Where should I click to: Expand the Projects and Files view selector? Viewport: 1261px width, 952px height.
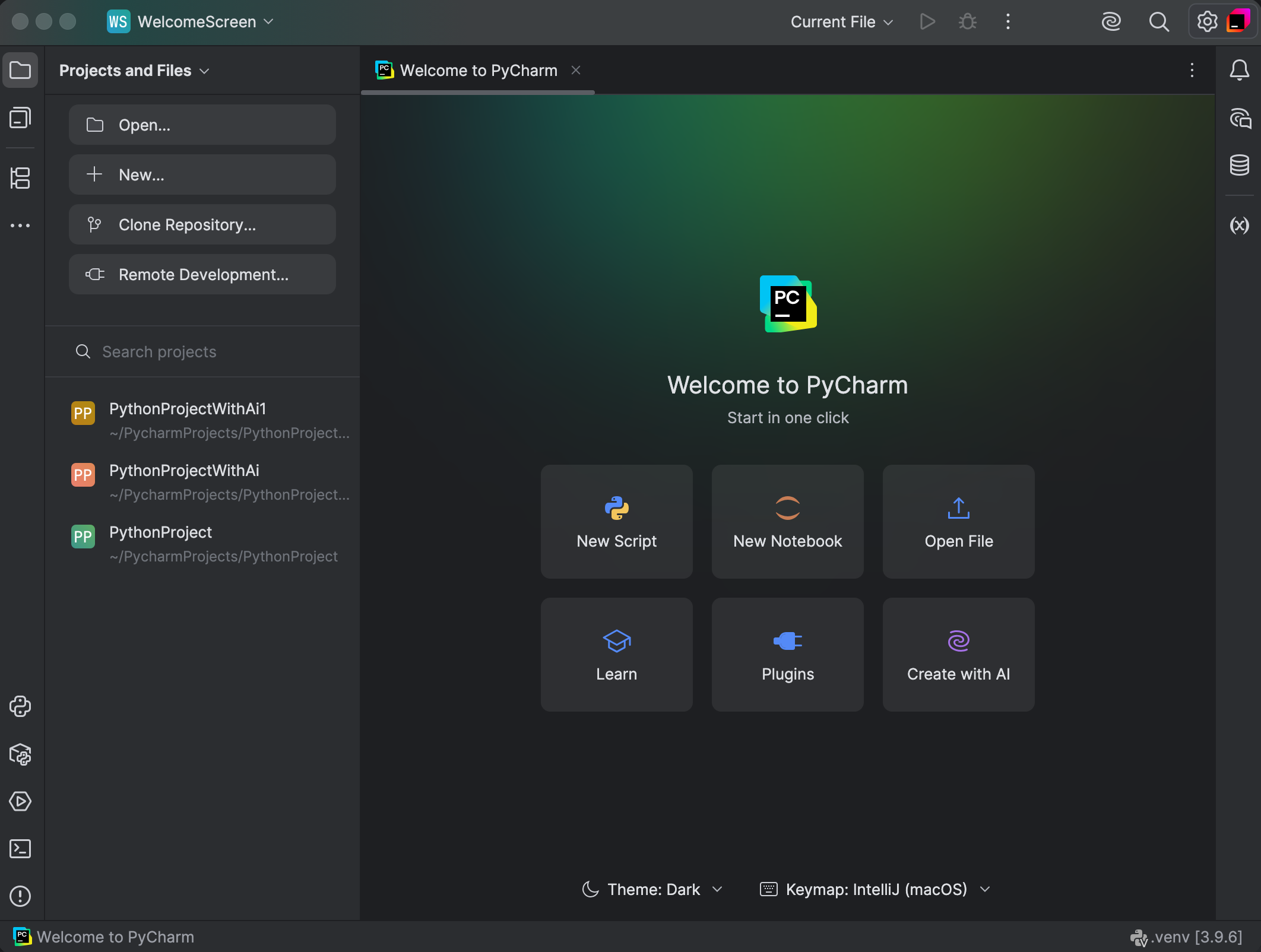point(134,71)
